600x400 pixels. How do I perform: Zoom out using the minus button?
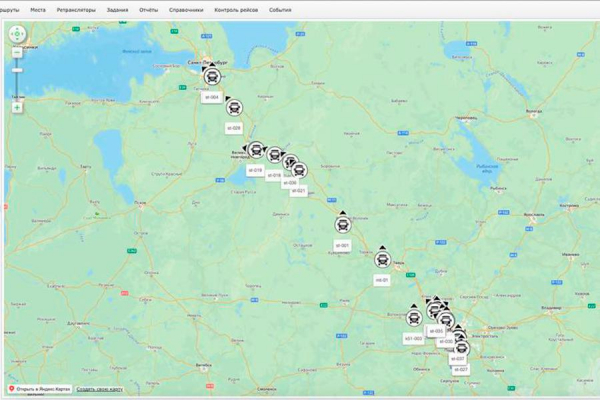pos(17,50)
